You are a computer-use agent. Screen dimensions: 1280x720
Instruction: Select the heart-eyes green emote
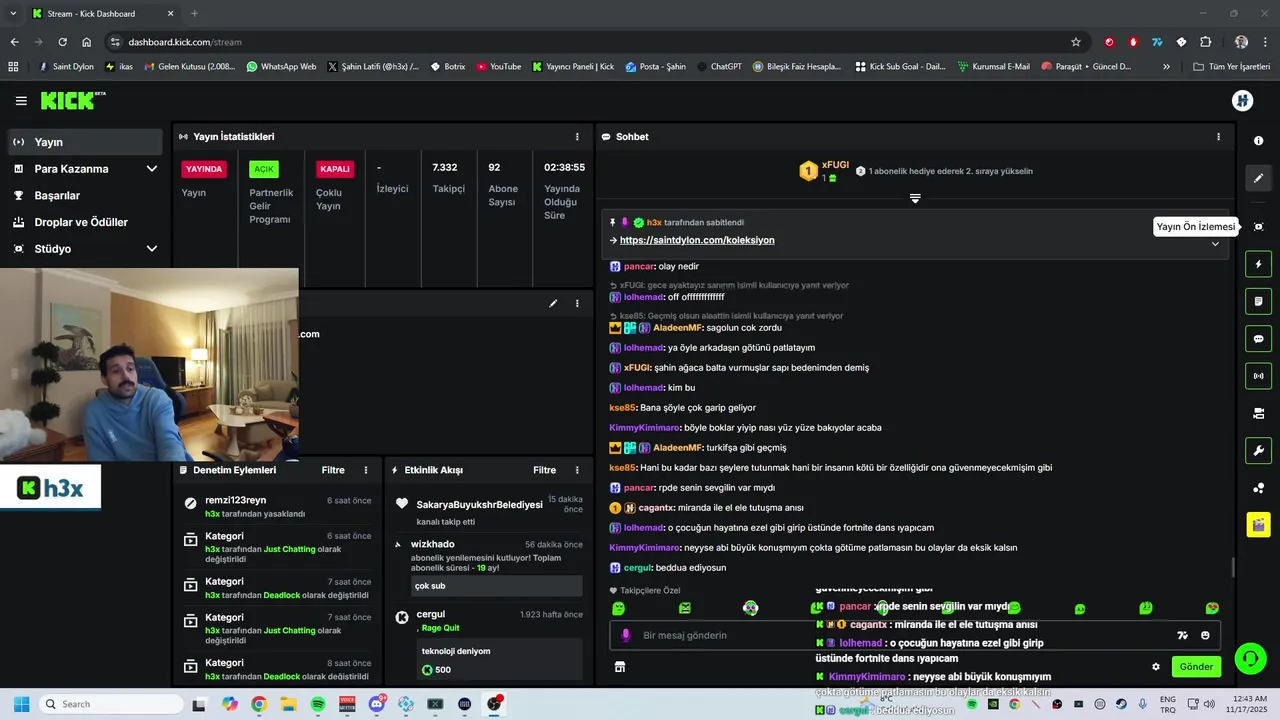coord(1212,608)
